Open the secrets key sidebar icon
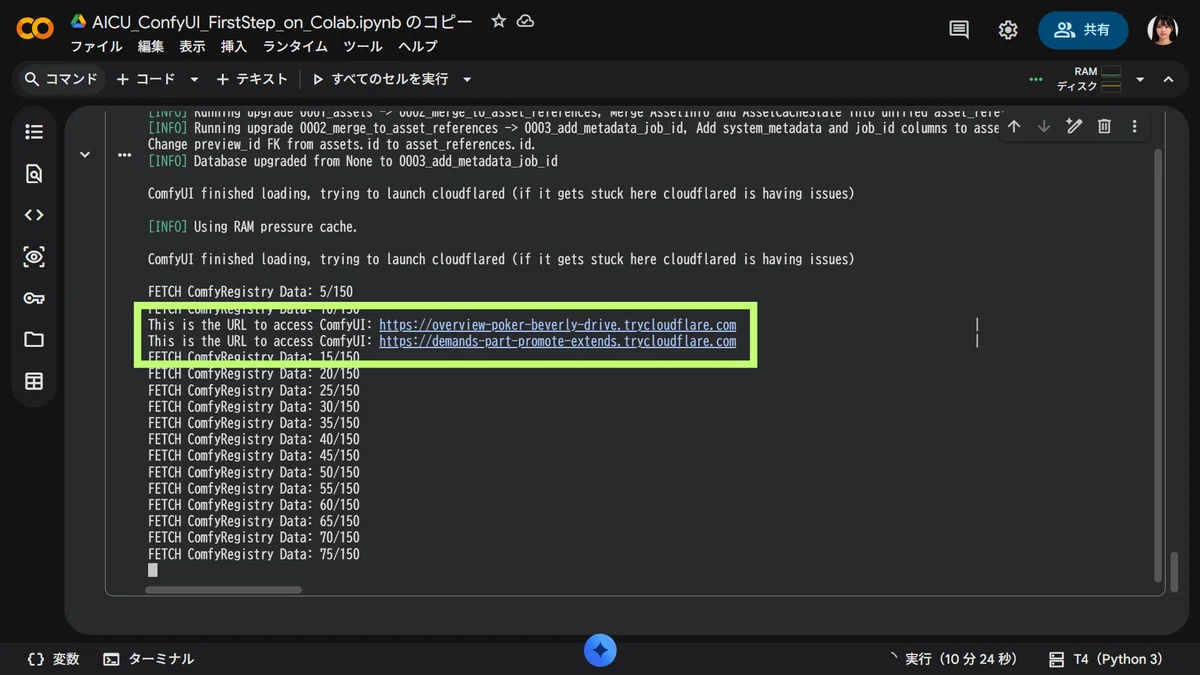Image resolution: width=1200 pixels, height=675 pixels. pos(34,298)
